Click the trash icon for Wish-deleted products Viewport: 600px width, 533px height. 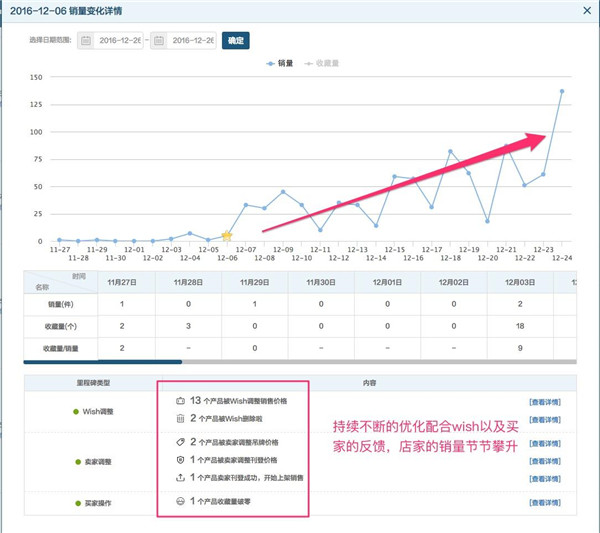[x=180, y=417]
